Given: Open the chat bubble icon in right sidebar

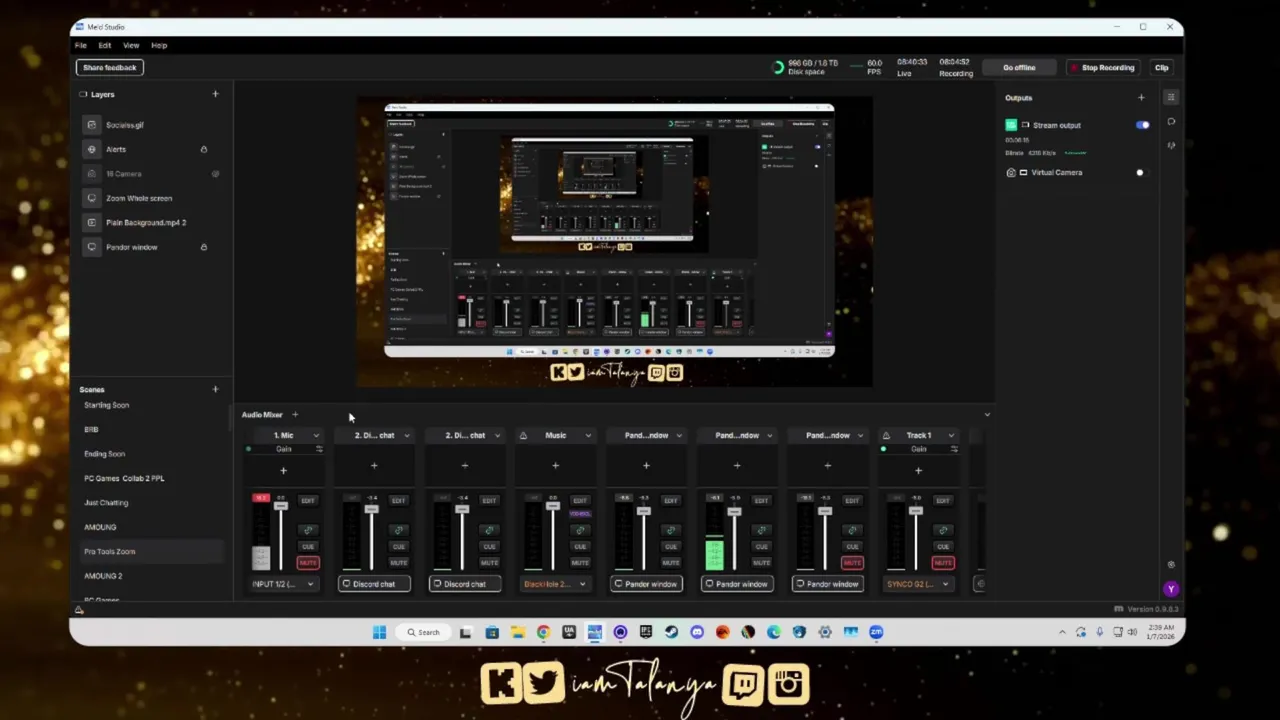Looking at the screenshot, I should [1171, 122].
